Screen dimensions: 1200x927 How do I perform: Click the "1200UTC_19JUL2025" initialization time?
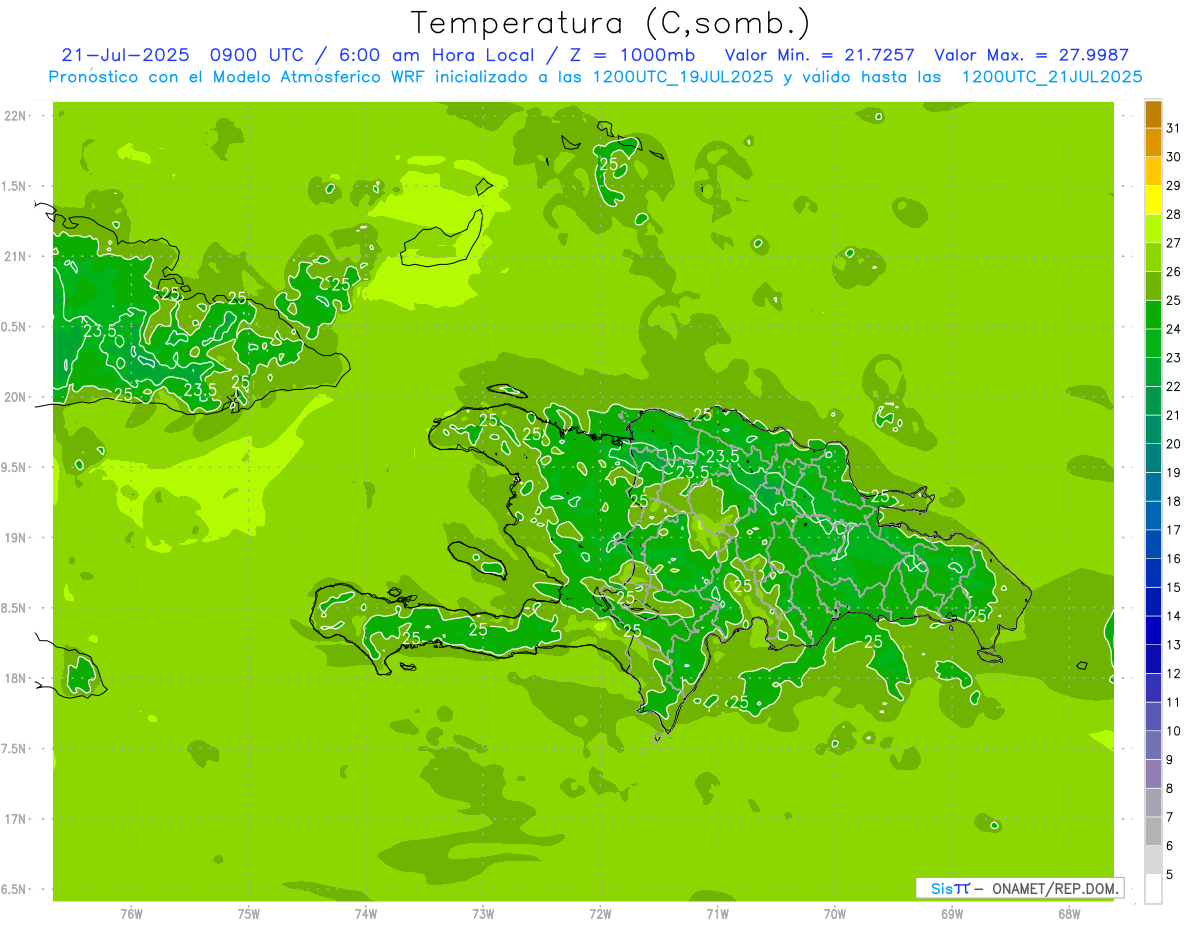pyautogui.click(x=683, y=77)
